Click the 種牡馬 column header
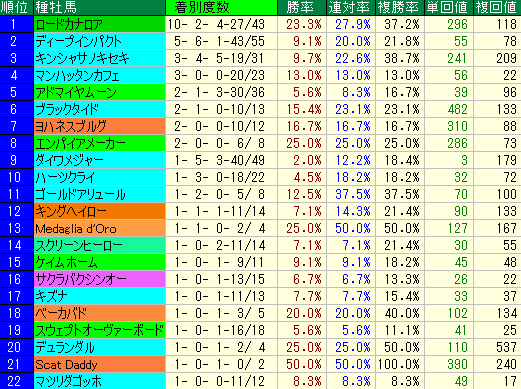The image size is (521, 389). pos(99,7)
